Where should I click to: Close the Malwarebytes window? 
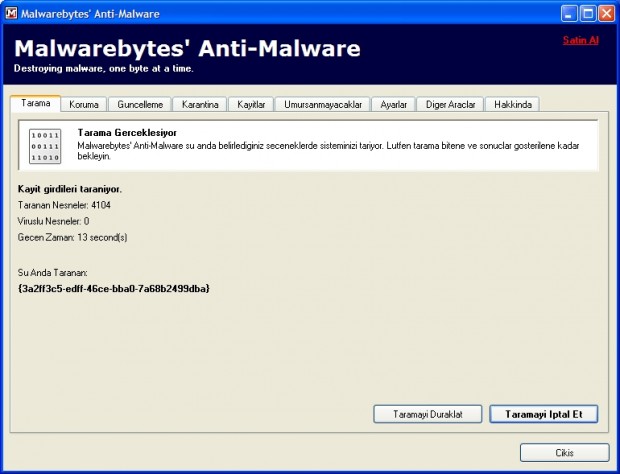coord(604,13)
